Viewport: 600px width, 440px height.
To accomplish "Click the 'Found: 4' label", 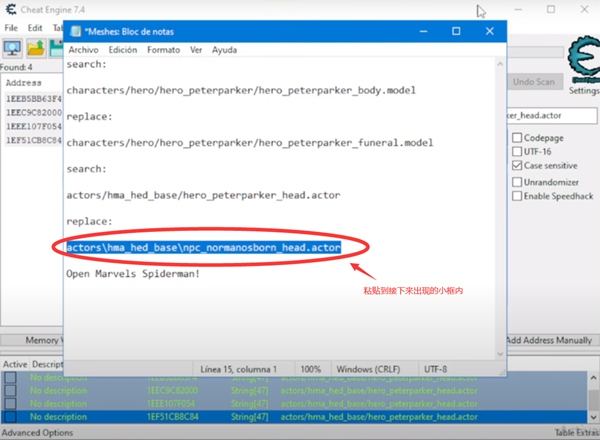I will pyautogui.click(x=16, y=67).
